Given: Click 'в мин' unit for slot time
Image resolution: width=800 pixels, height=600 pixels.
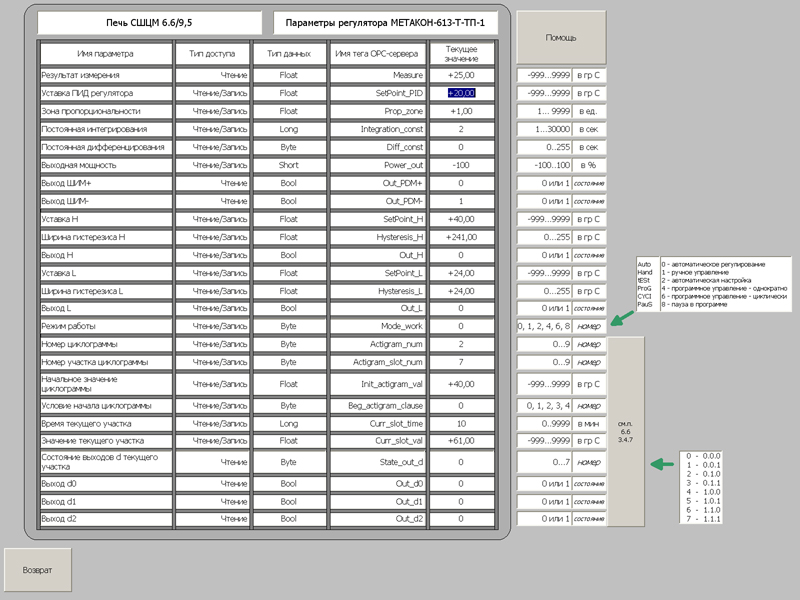Looking at the screenshot, I should click(x=589, y=423).
